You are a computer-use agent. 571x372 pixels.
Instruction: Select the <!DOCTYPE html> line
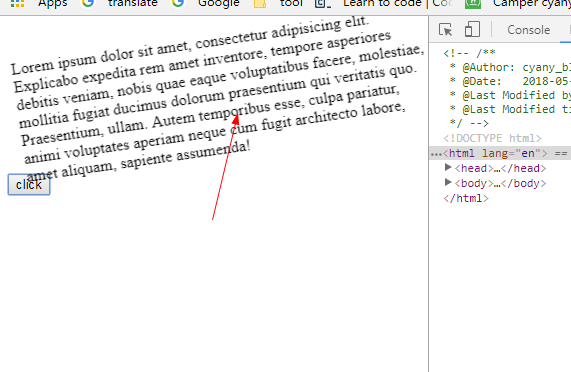coord(492,138)
